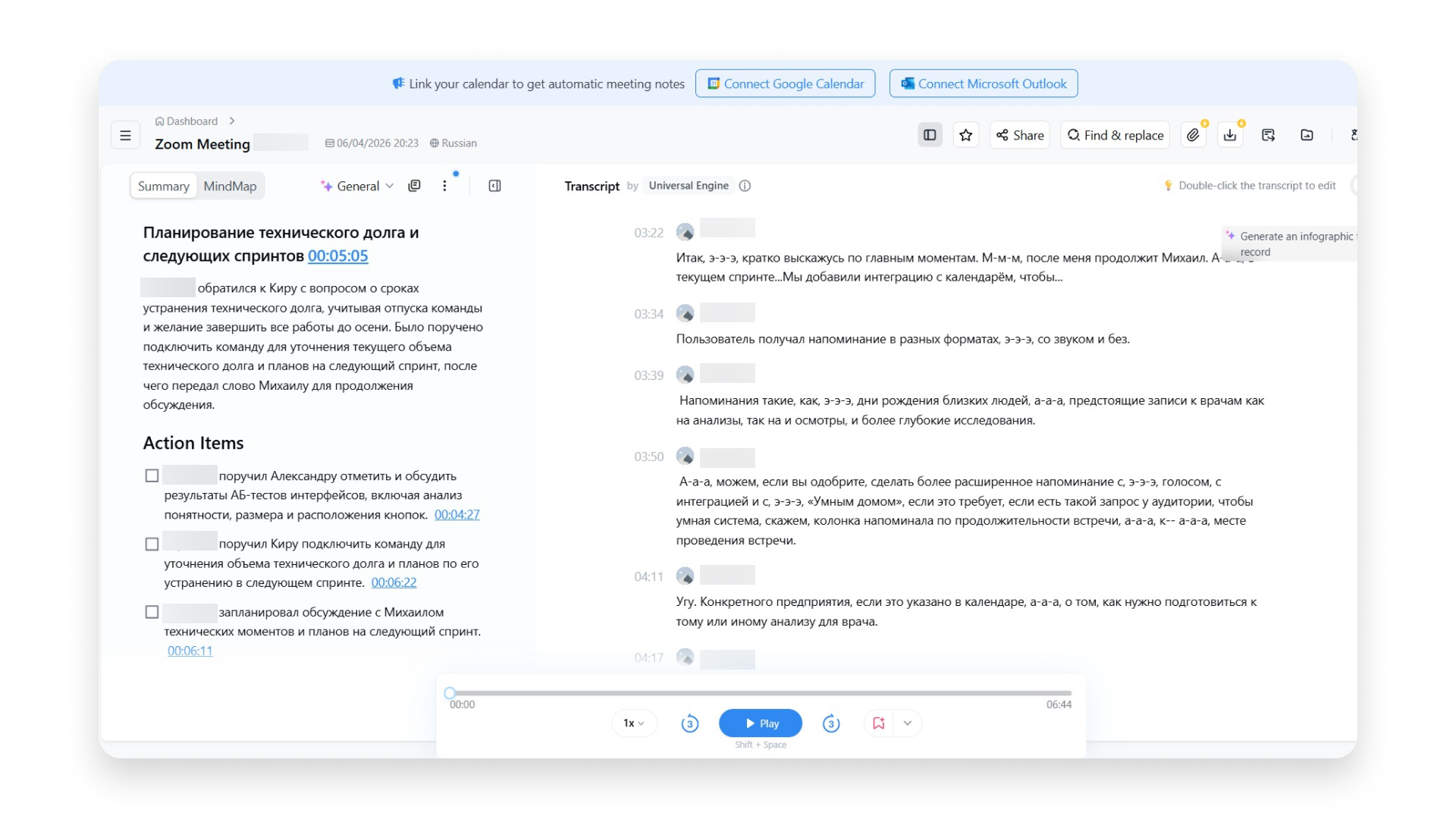Click speaker avatar at 03:22
Screen dimensions: 1456x819
(685, 232)
